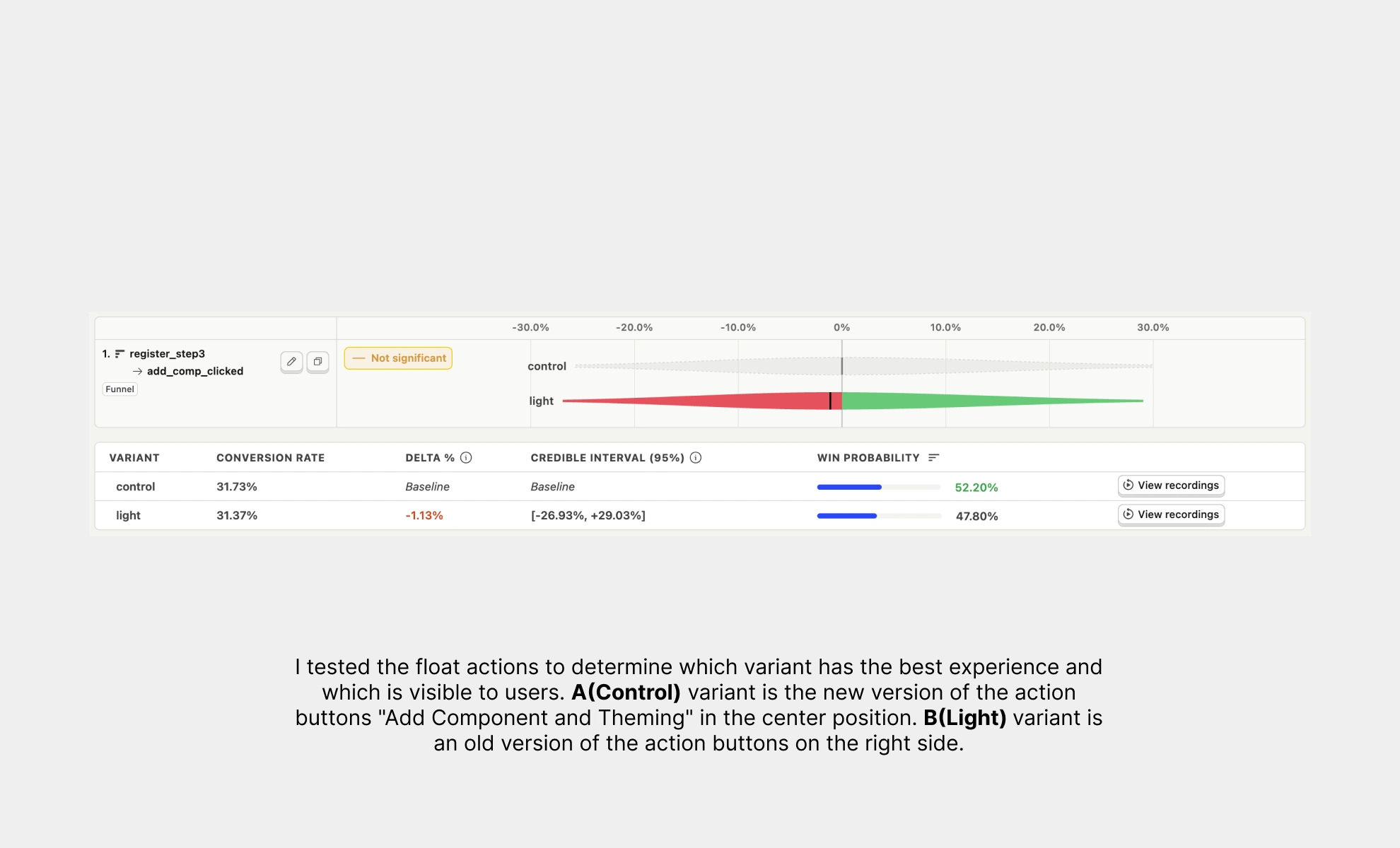Click the info icon next to Delta %
Screen dimensions: 1400x848
click(466, 457)
